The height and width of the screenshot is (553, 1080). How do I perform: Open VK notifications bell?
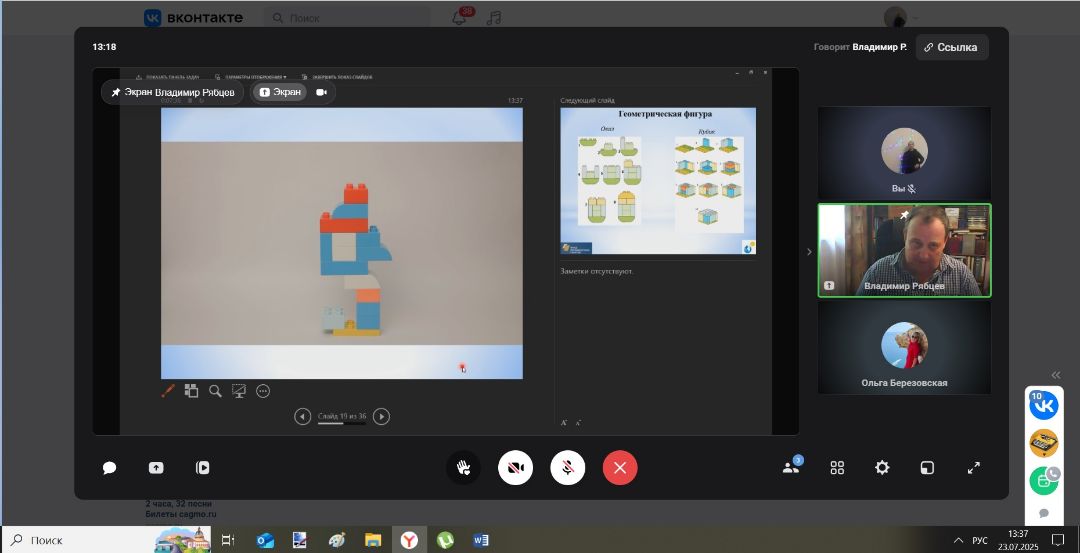click(x=459, y=19)
